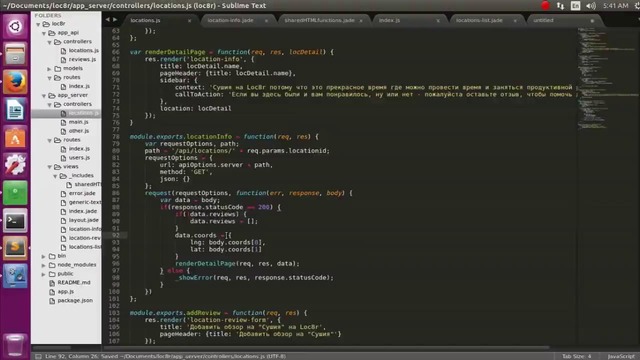The height and width of the screenshot is (360, 640).
Task: Open reviews.js in app_api controllers
Action: click(82, 60)
